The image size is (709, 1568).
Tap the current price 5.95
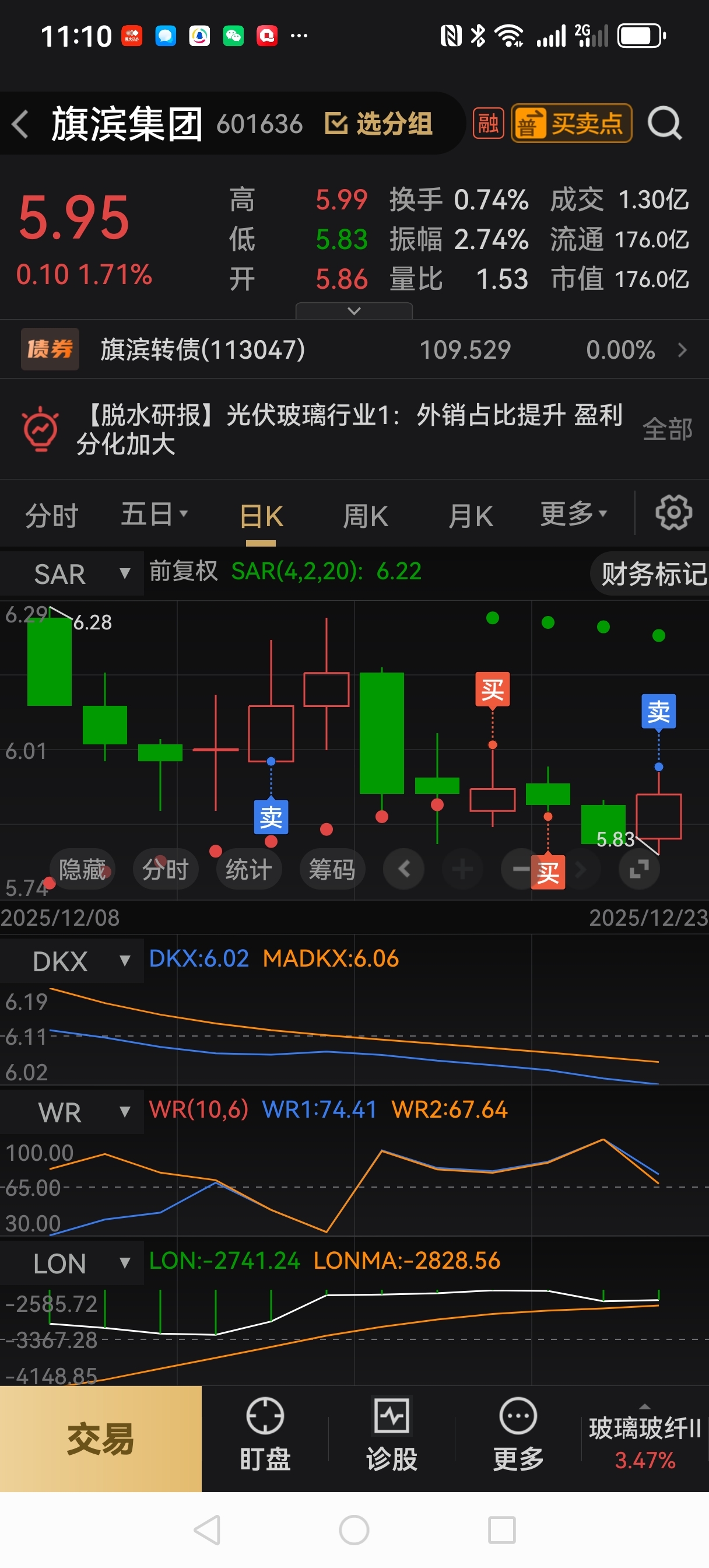pos(73,218)
